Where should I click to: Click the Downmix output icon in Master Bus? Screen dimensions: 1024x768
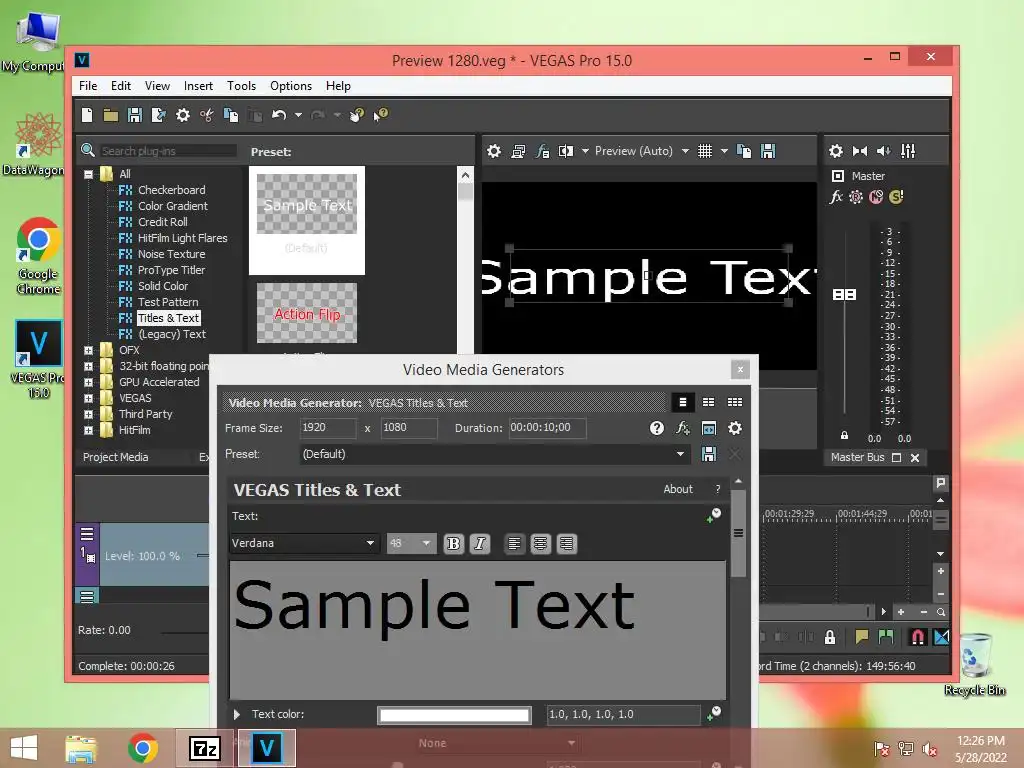[x=860, y=152]
